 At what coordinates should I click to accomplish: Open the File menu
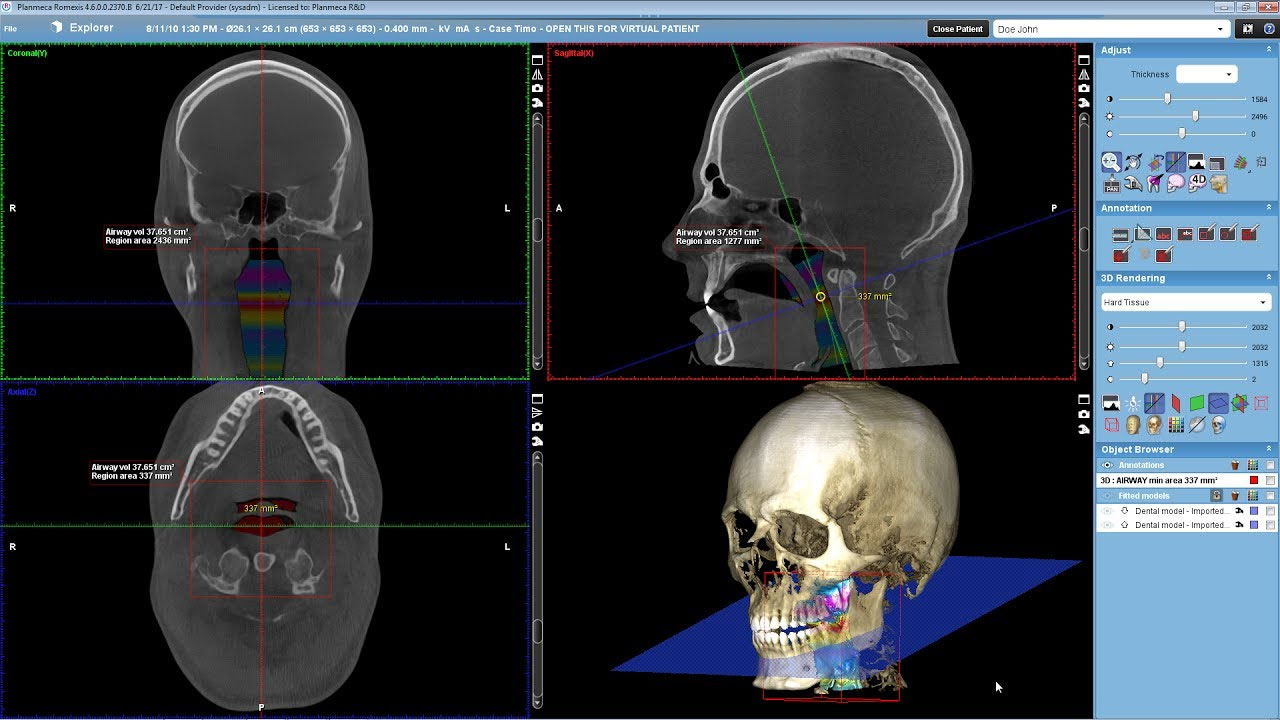(x=10, y=29)
